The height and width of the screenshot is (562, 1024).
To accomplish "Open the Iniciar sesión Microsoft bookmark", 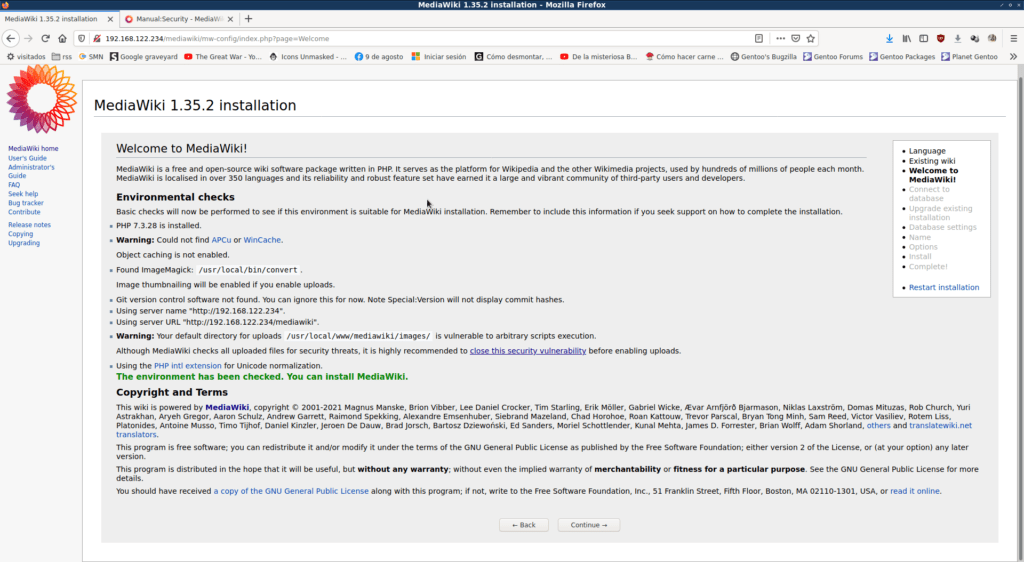I will click(x=439, y=57).
